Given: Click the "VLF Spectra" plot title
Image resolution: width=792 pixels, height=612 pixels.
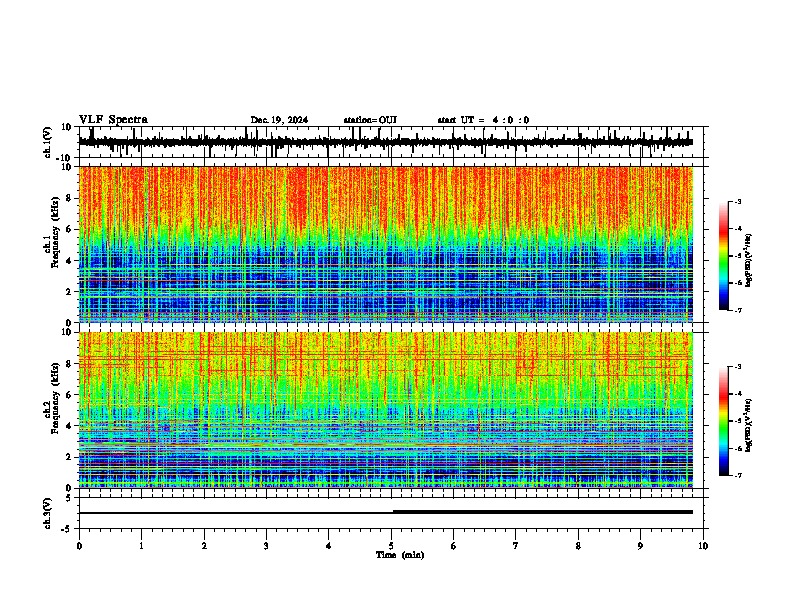Looking at the screenshot, I should (x=113, y=120).
